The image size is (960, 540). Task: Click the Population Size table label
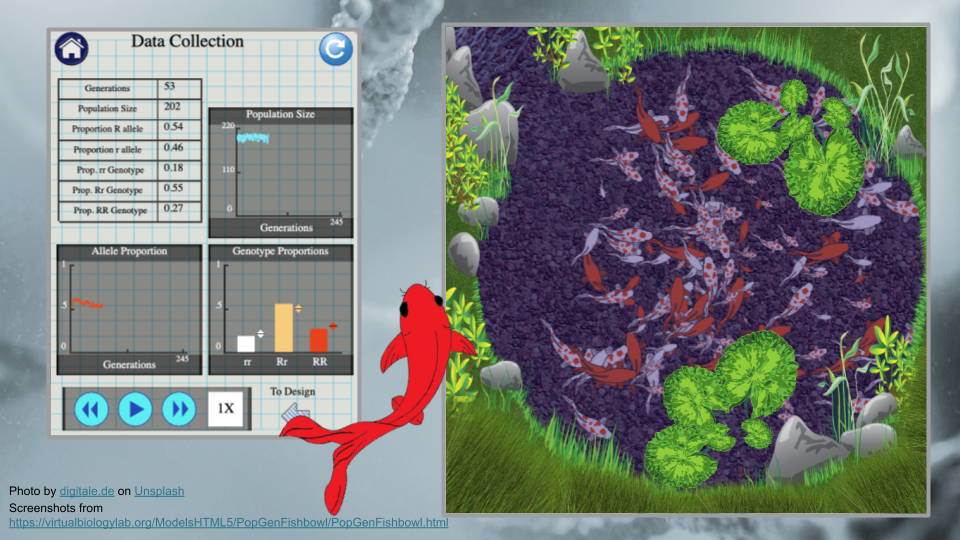point(107,108)
